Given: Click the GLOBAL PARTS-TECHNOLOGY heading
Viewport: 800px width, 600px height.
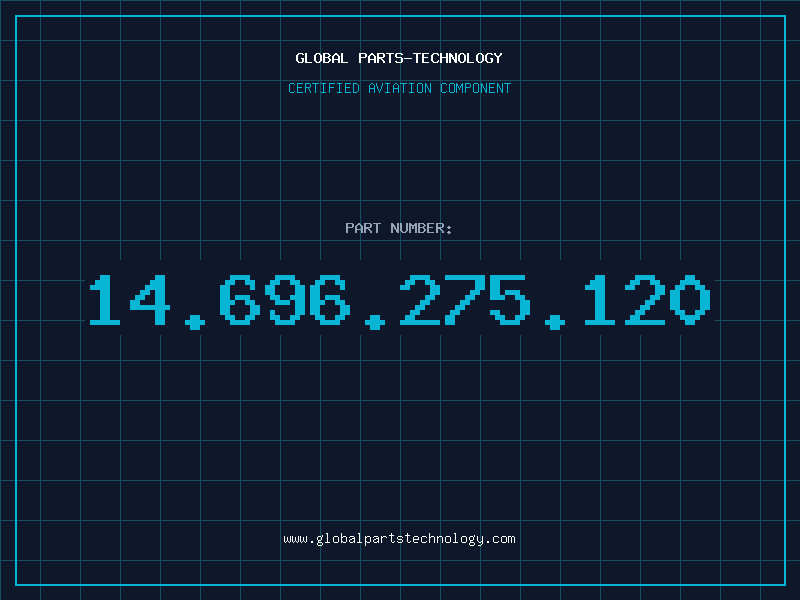Looking at the screenshot, I should [x=399, y=58].
